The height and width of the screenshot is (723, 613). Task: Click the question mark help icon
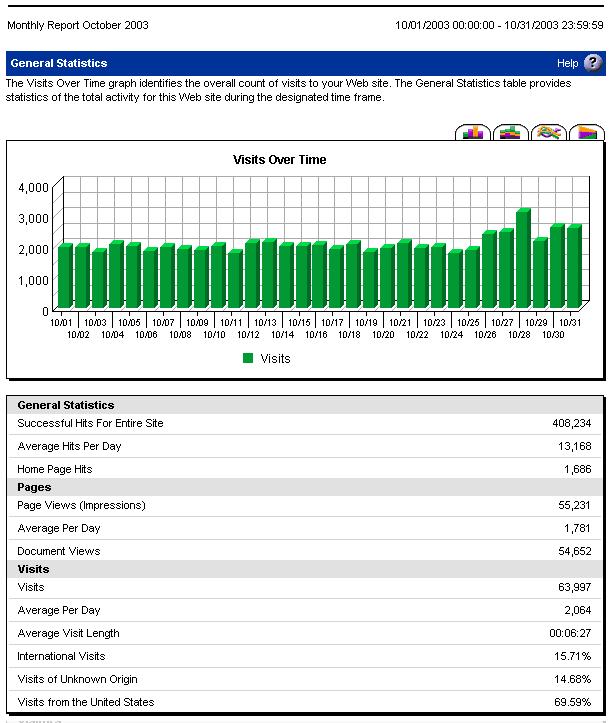coord(593,63)
